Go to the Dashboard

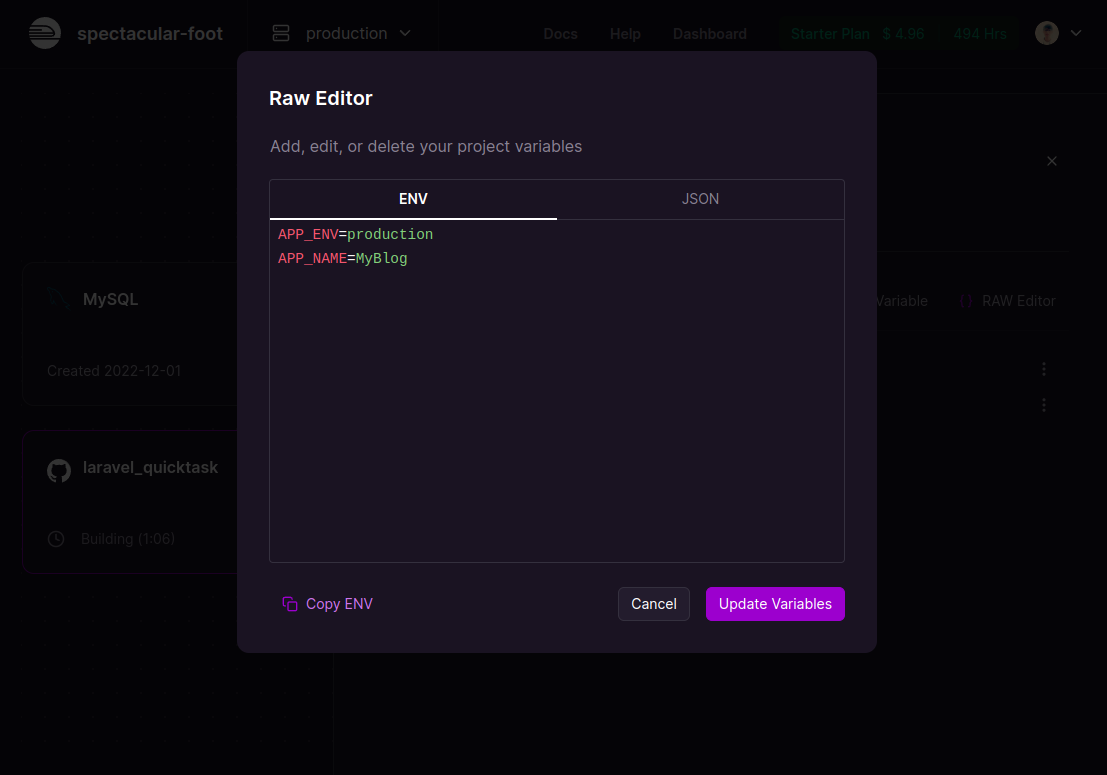709,33
